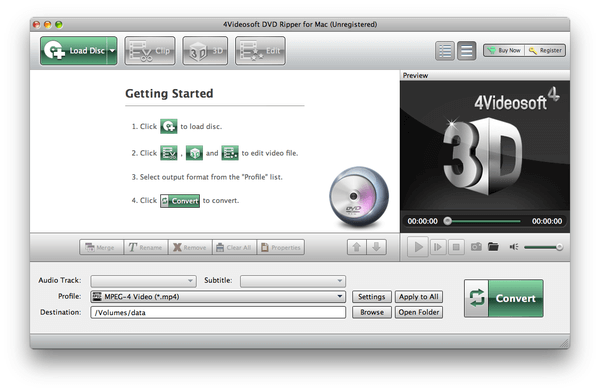Click the Properties button
This screenshot has height=392, width=600.
point(281,247)
